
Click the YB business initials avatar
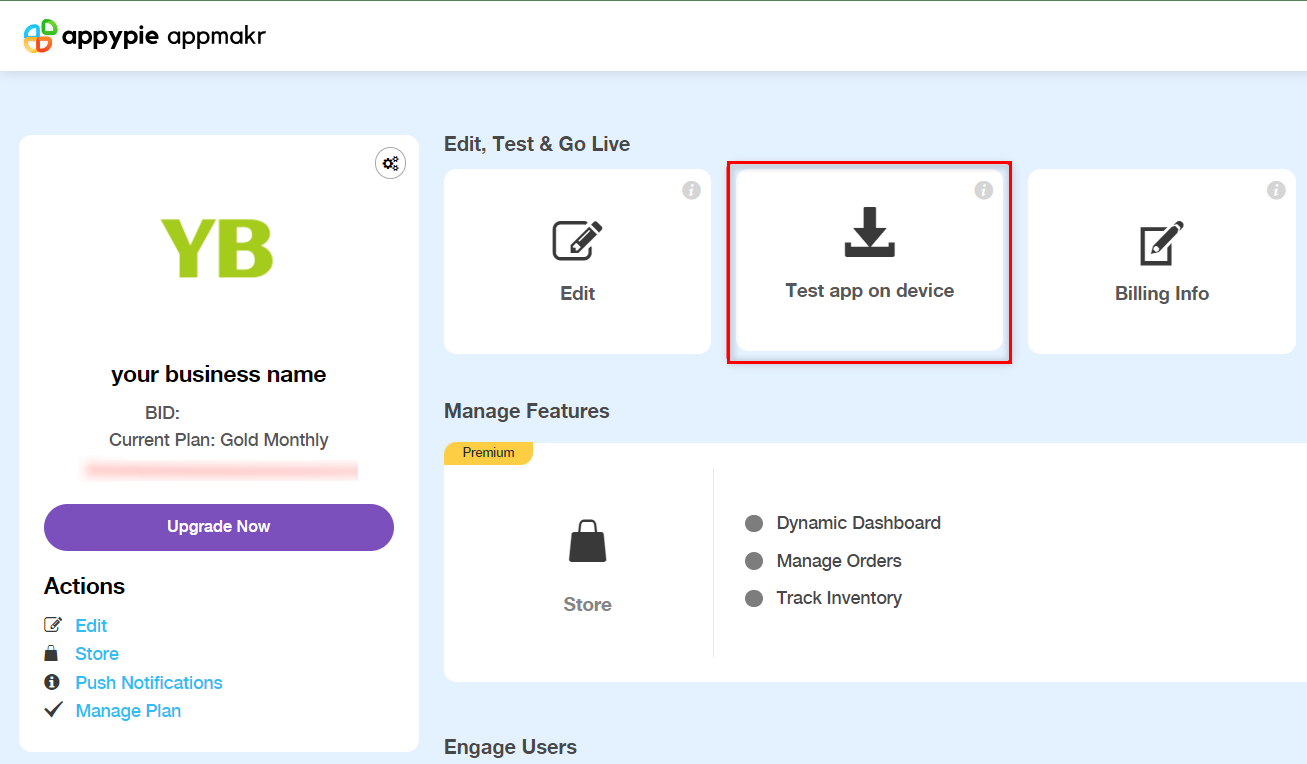(218, 248)
